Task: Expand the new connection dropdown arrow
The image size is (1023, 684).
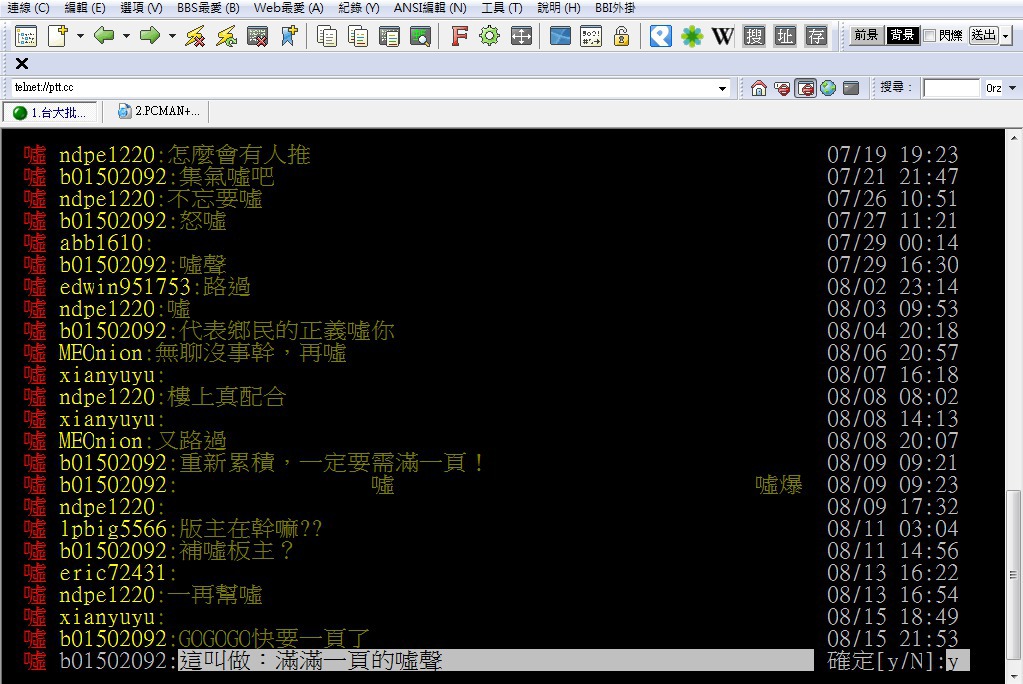Action: point(80,36)
